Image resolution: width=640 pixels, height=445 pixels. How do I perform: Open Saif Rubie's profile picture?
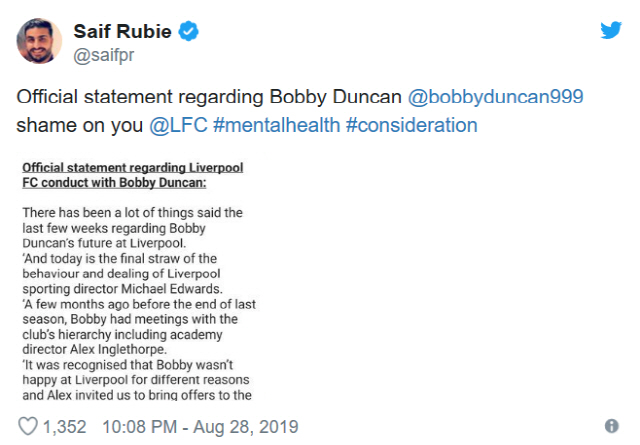pyautogui.click(x=39, y=40)
